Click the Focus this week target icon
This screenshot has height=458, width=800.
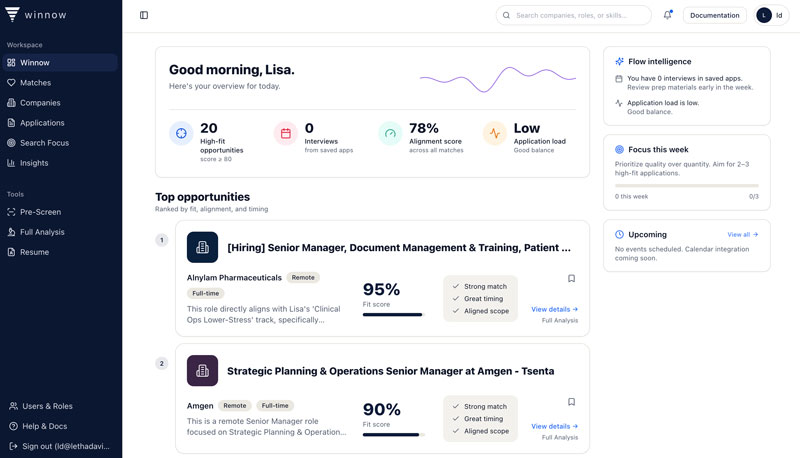[619, 149]
